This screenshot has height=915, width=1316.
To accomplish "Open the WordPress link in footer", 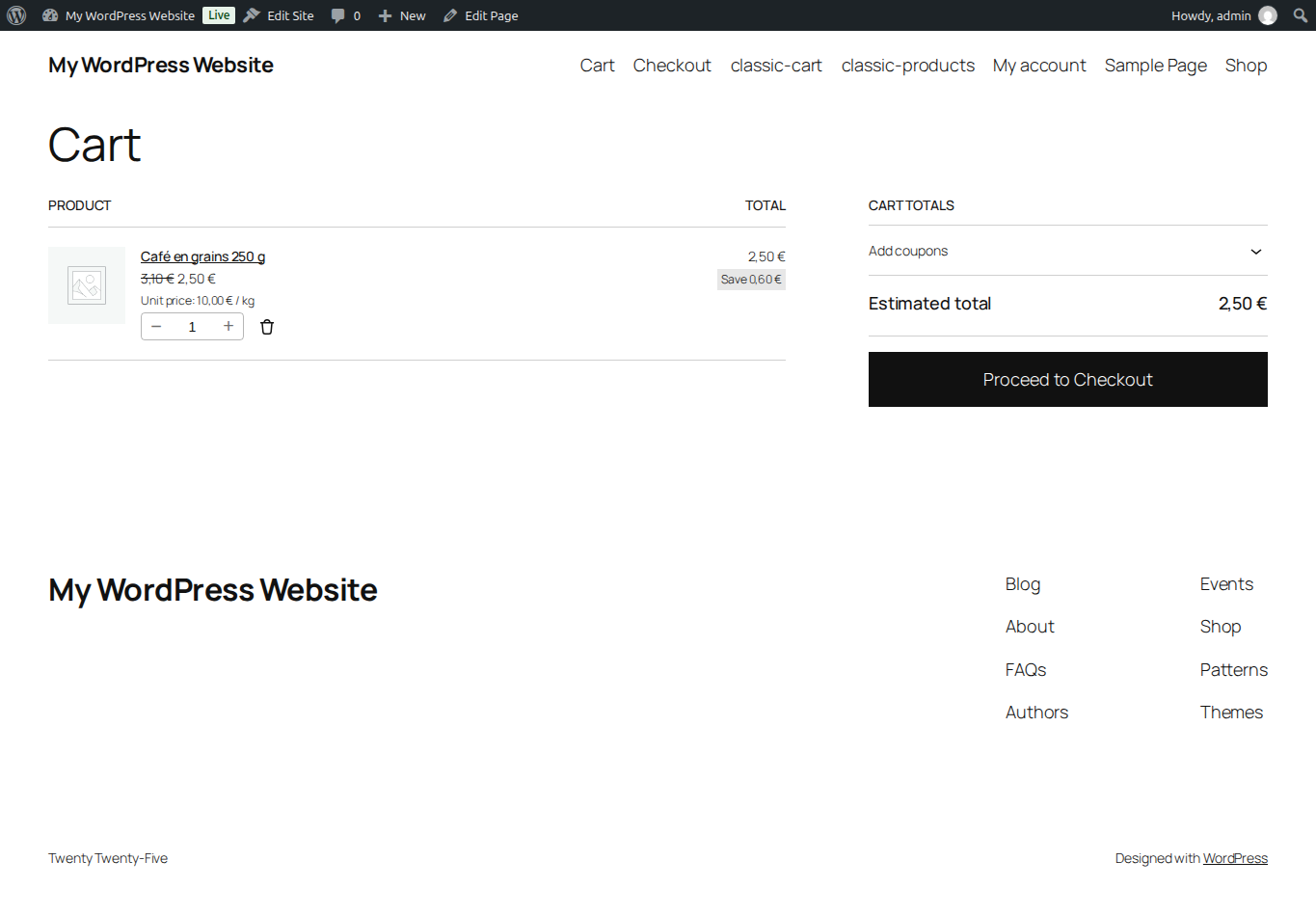I will (x=1235, y=858).
